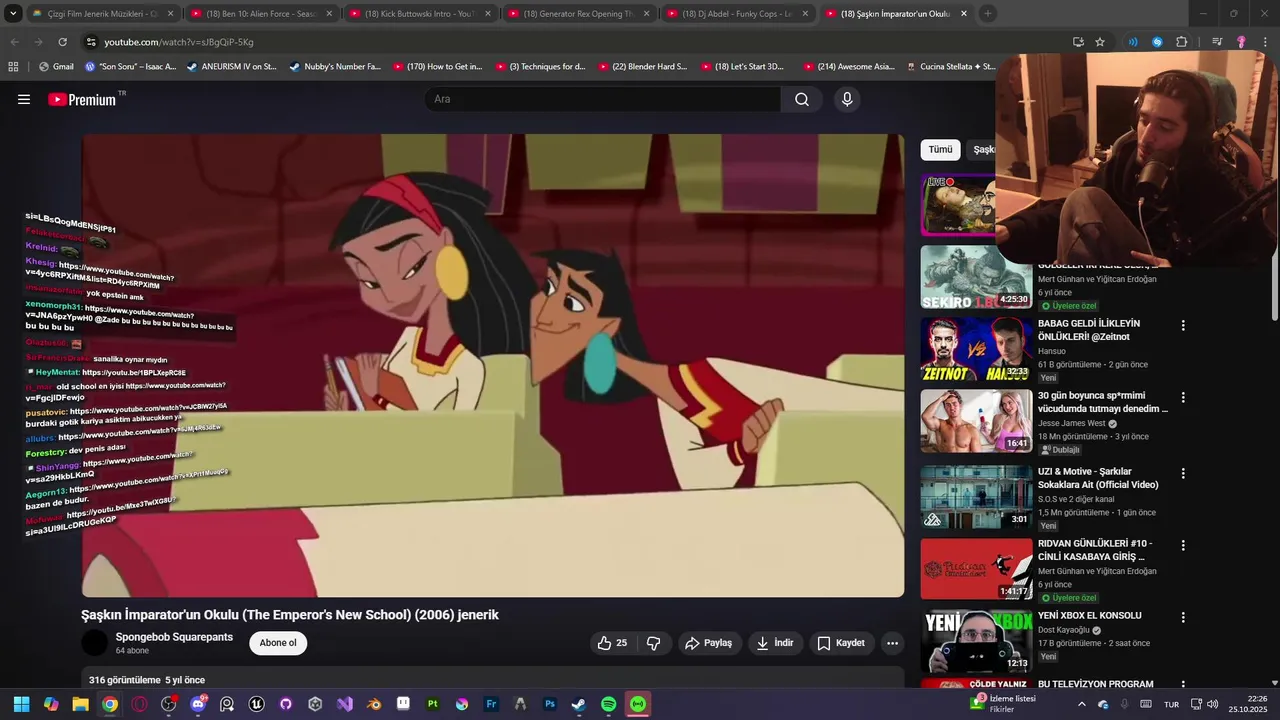Image resolution: width=1280 pixels, height=720 pixels.
Task: Open Gmail bookmark
Action: point(56,67)
